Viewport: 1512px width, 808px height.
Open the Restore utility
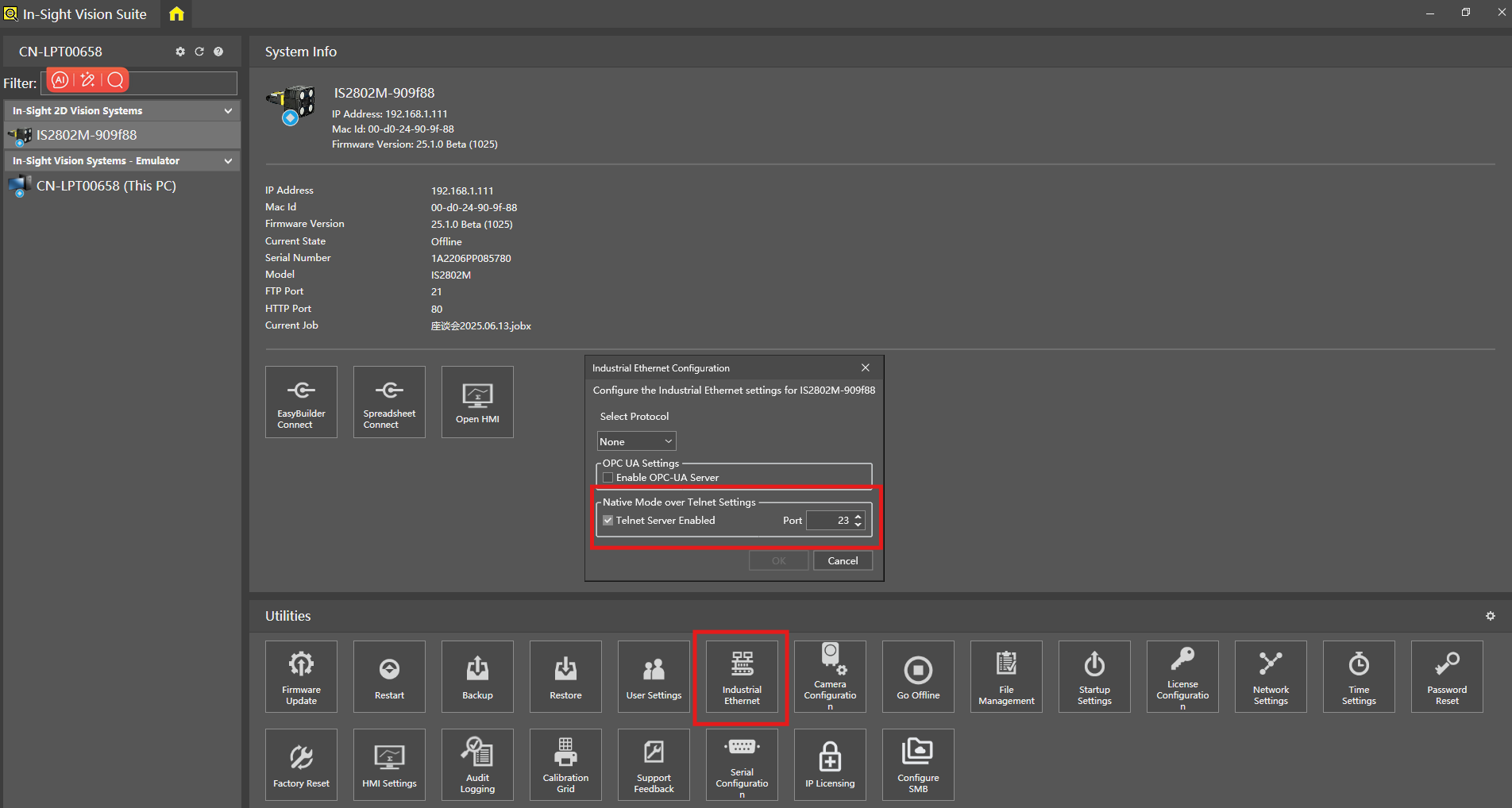pyautogui.click(x=565, y=676)
